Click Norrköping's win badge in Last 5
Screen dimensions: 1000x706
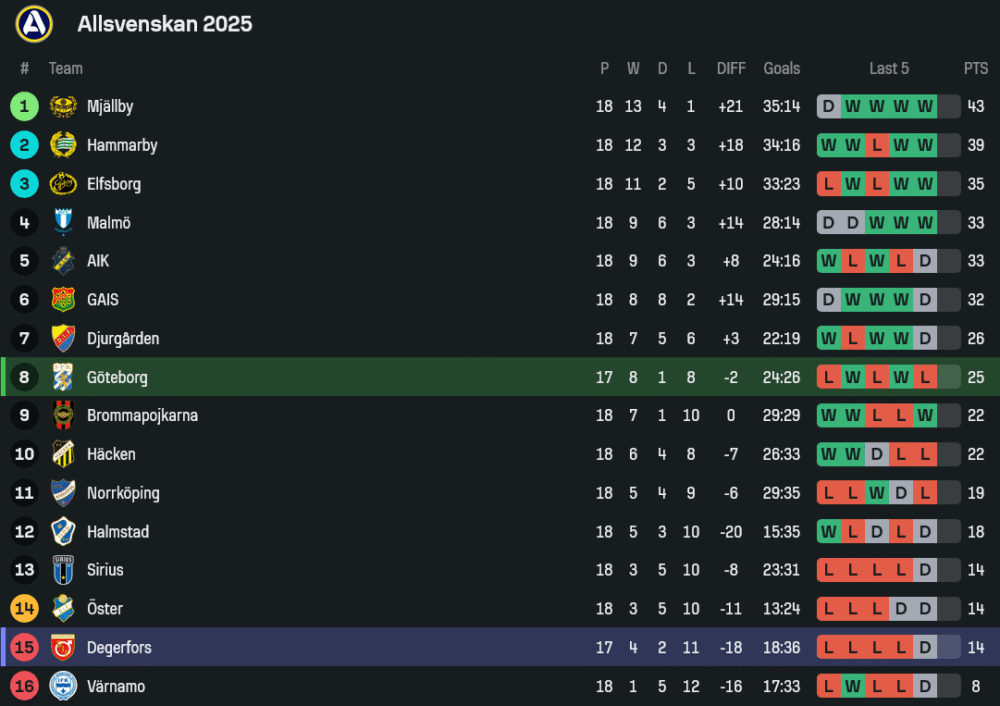point(877,493)
